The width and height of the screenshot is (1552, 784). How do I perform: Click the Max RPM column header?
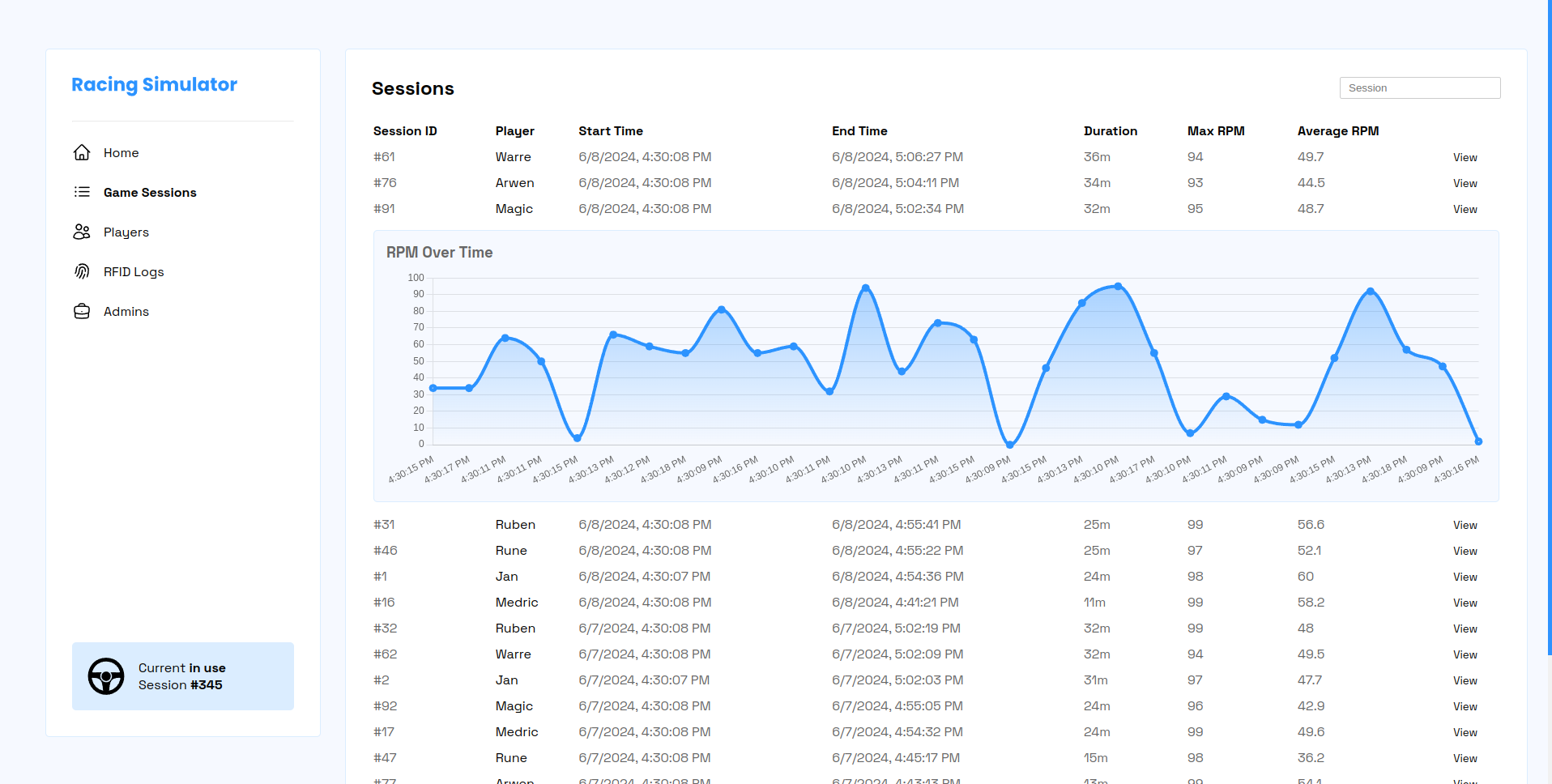point(1216,131)
